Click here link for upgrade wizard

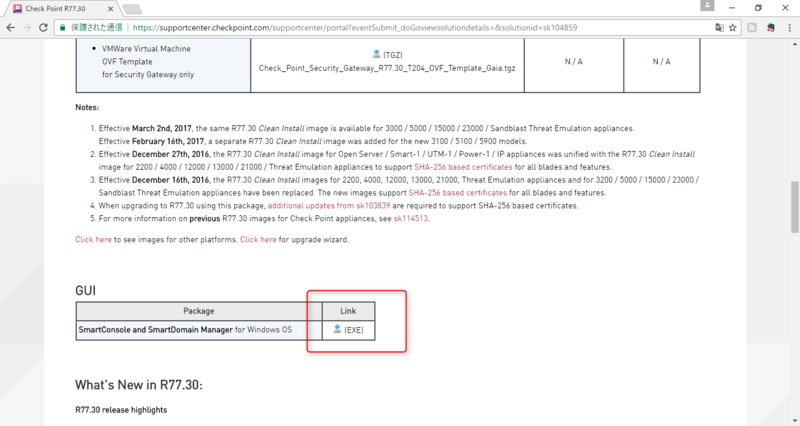pos(258,239)
